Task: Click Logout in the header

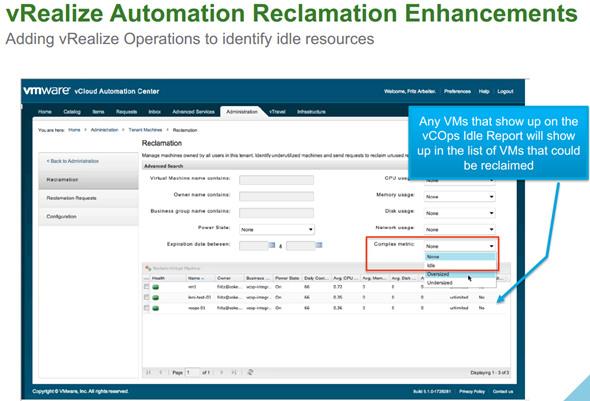Action: pyautogui.click(x=505, y=91)
